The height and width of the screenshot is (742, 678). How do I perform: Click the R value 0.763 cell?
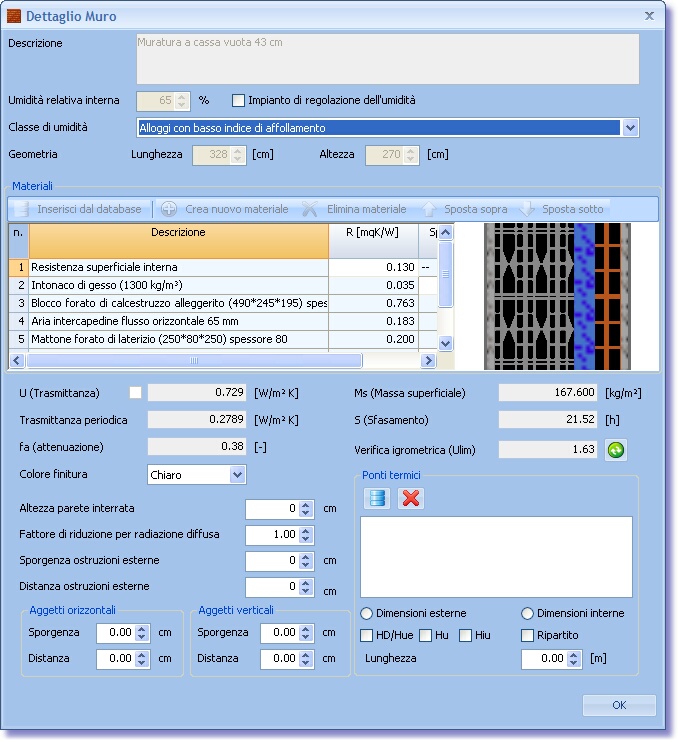coord(373,303)
